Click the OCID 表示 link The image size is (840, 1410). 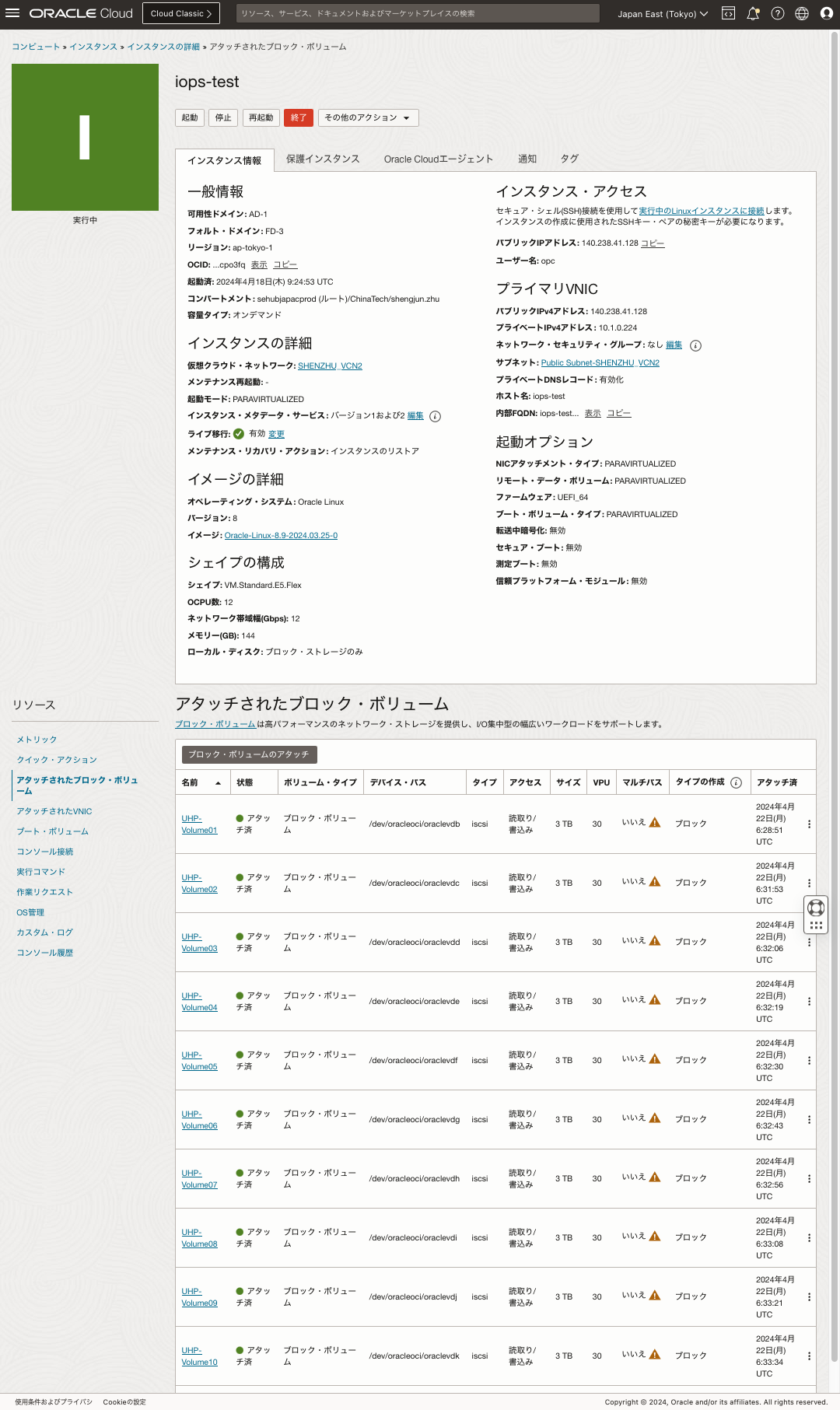259,265
